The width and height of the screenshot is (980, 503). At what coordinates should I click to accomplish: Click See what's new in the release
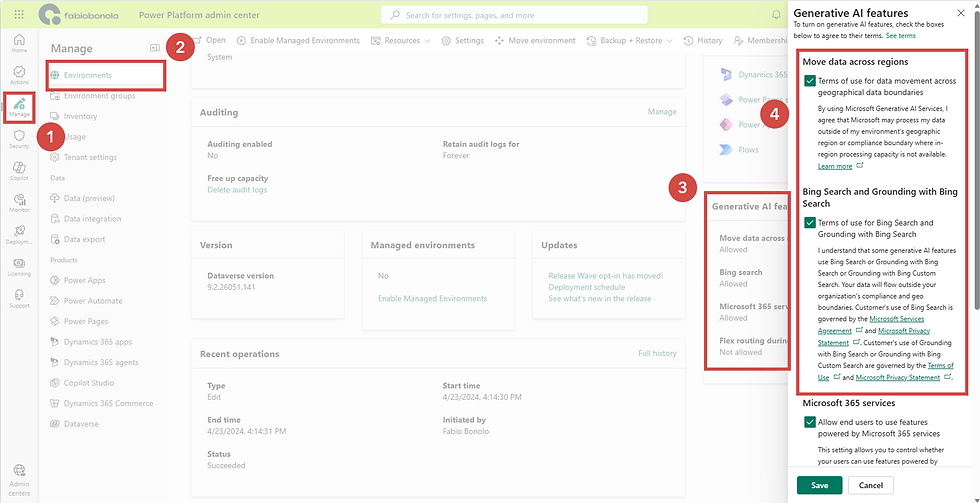(x=600, y=299)
